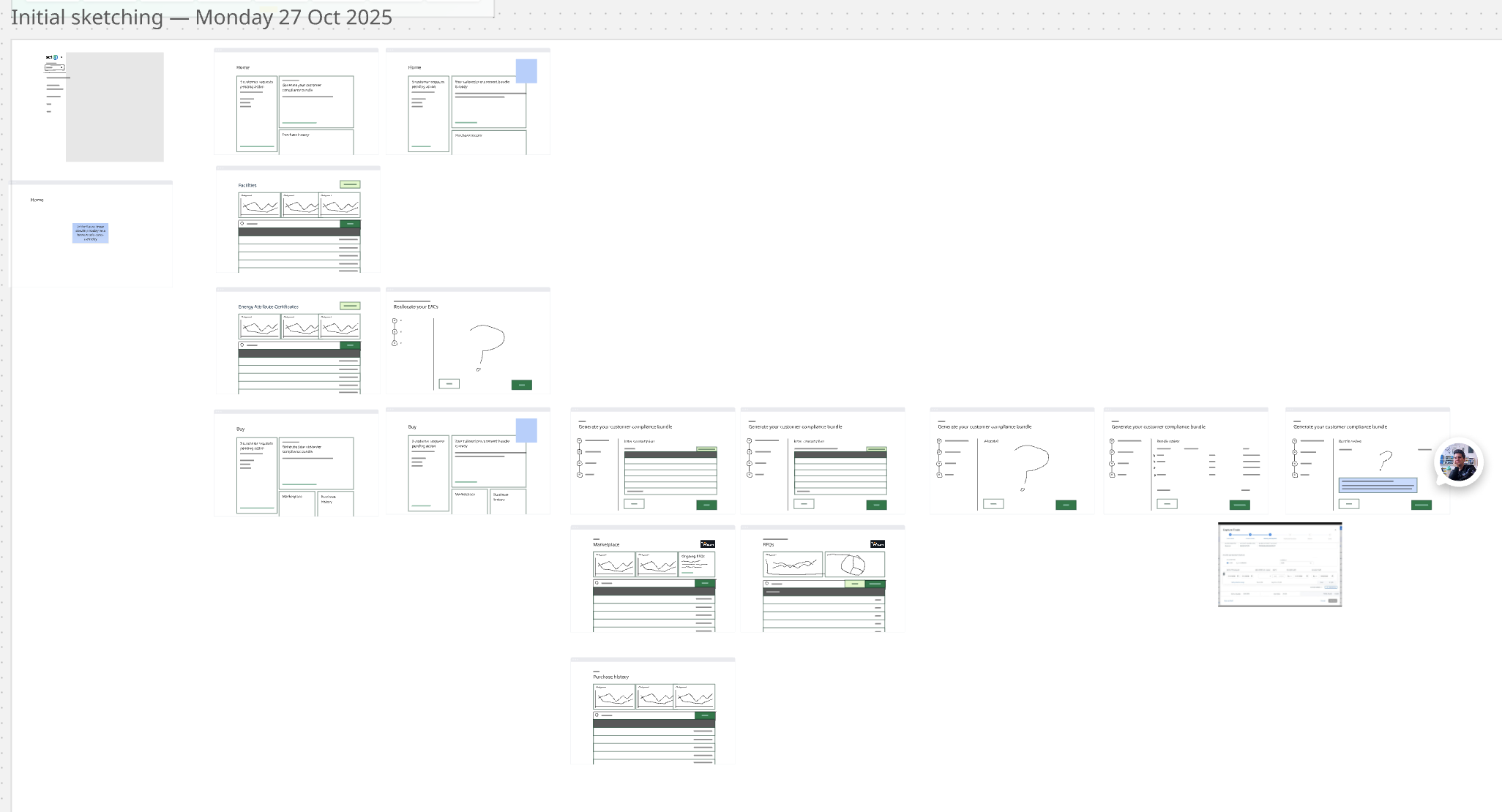1502x812 pixels.
Task: Select the small question mark above blue text box
Action: click(x=1385, y=460)
